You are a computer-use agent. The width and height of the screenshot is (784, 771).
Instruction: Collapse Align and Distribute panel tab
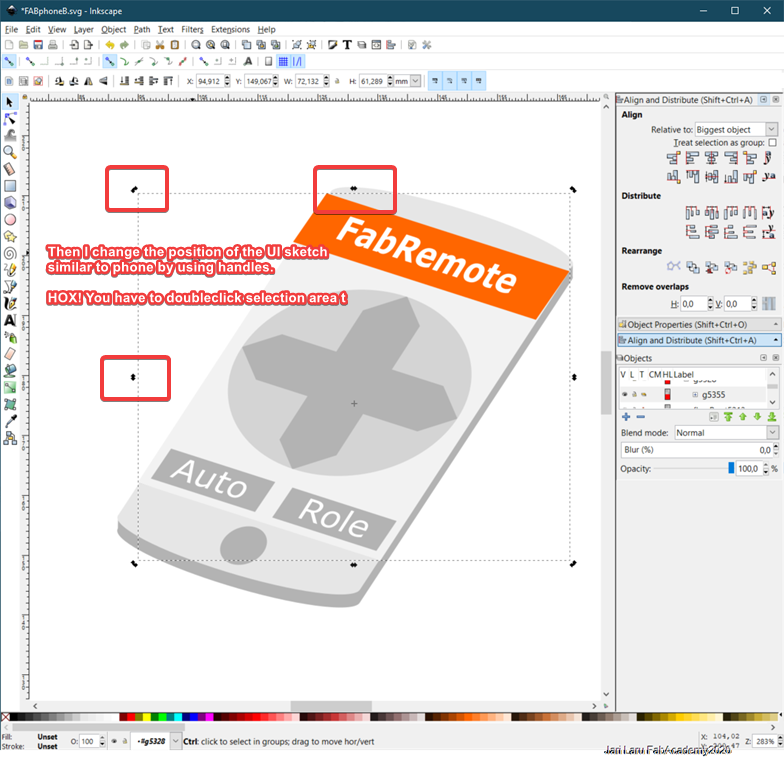[698, 340]
